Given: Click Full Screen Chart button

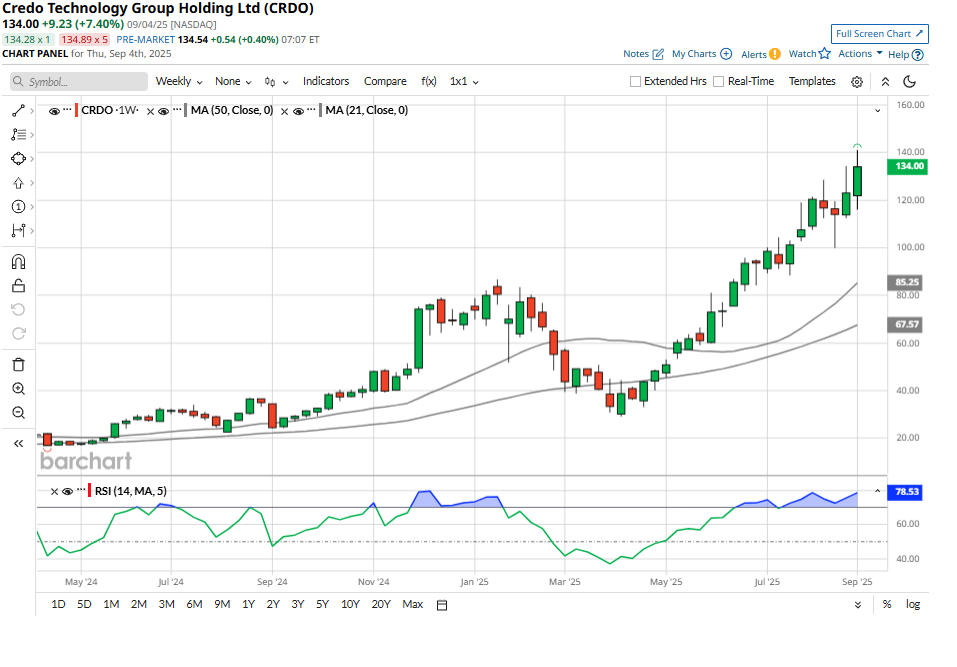Looking at the screenshot, I should (x=879, y=34).
